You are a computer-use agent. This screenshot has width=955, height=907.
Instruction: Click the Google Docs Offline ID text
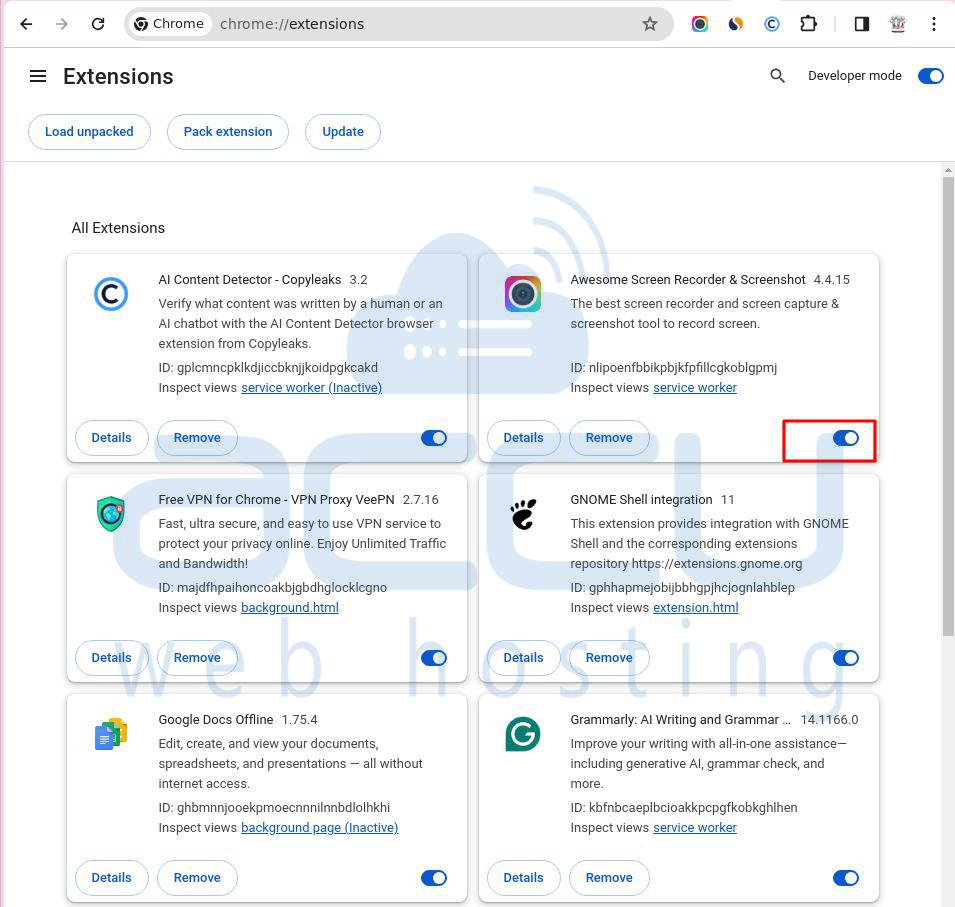click(274, 807)
